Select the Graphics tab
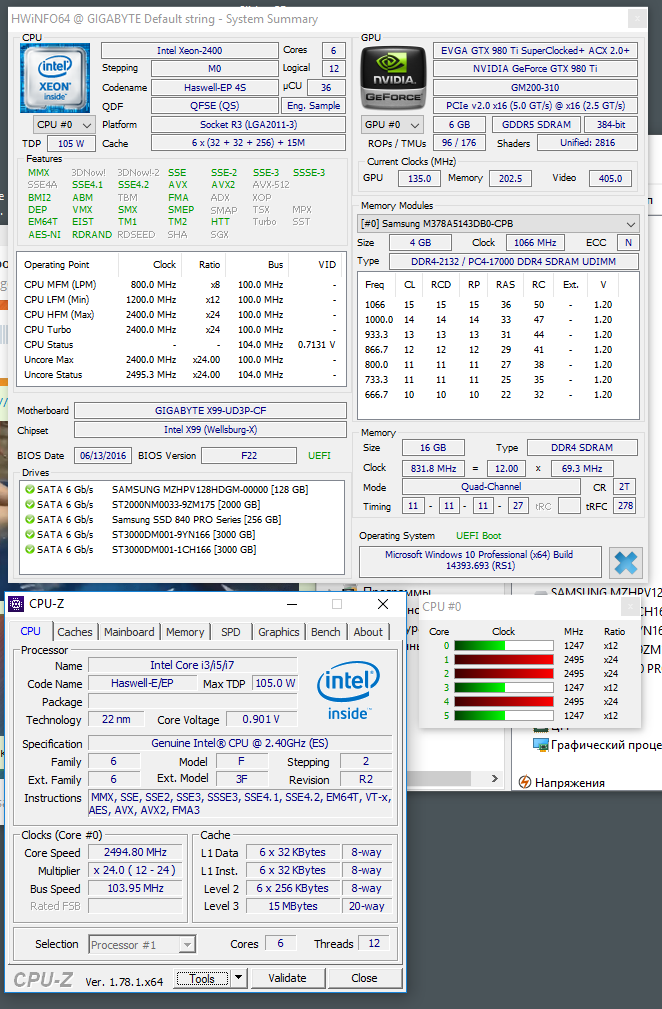 279,632
